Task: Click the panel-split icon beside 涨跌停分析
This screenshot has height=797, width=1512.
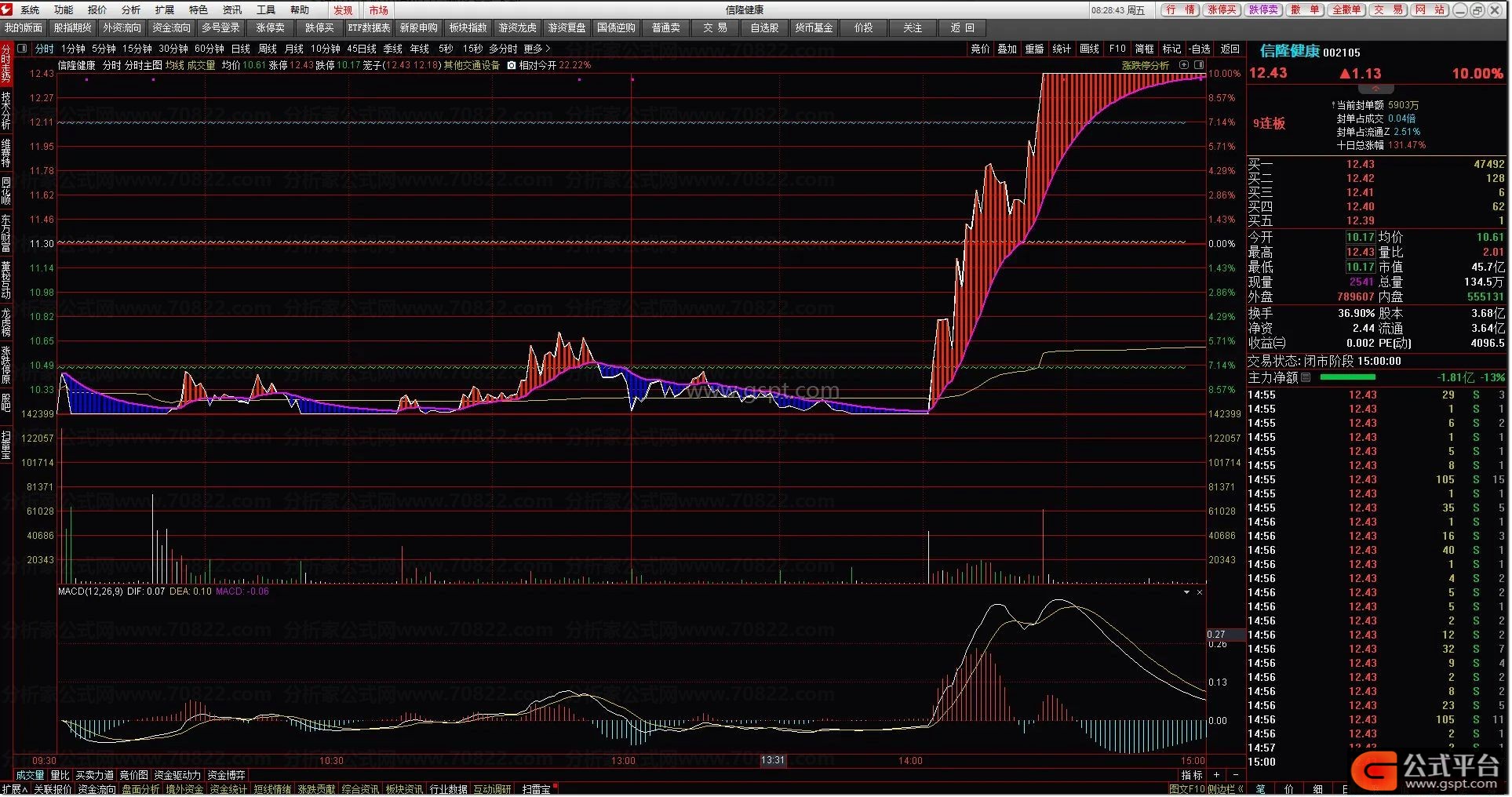Action: coord(1199,65)
